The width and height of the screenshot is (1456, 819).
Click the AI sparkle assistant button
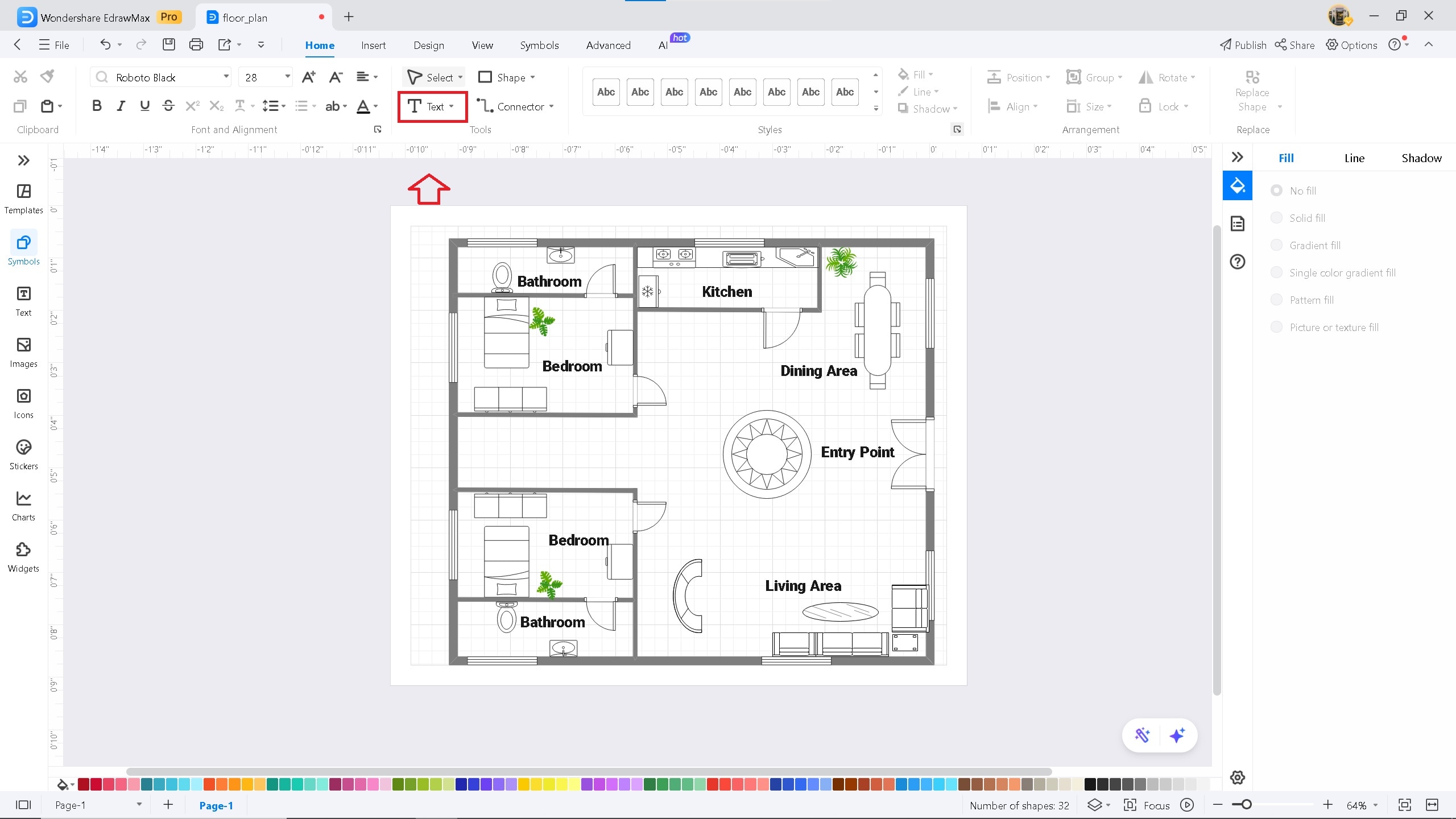click(x=1177, y=735)
